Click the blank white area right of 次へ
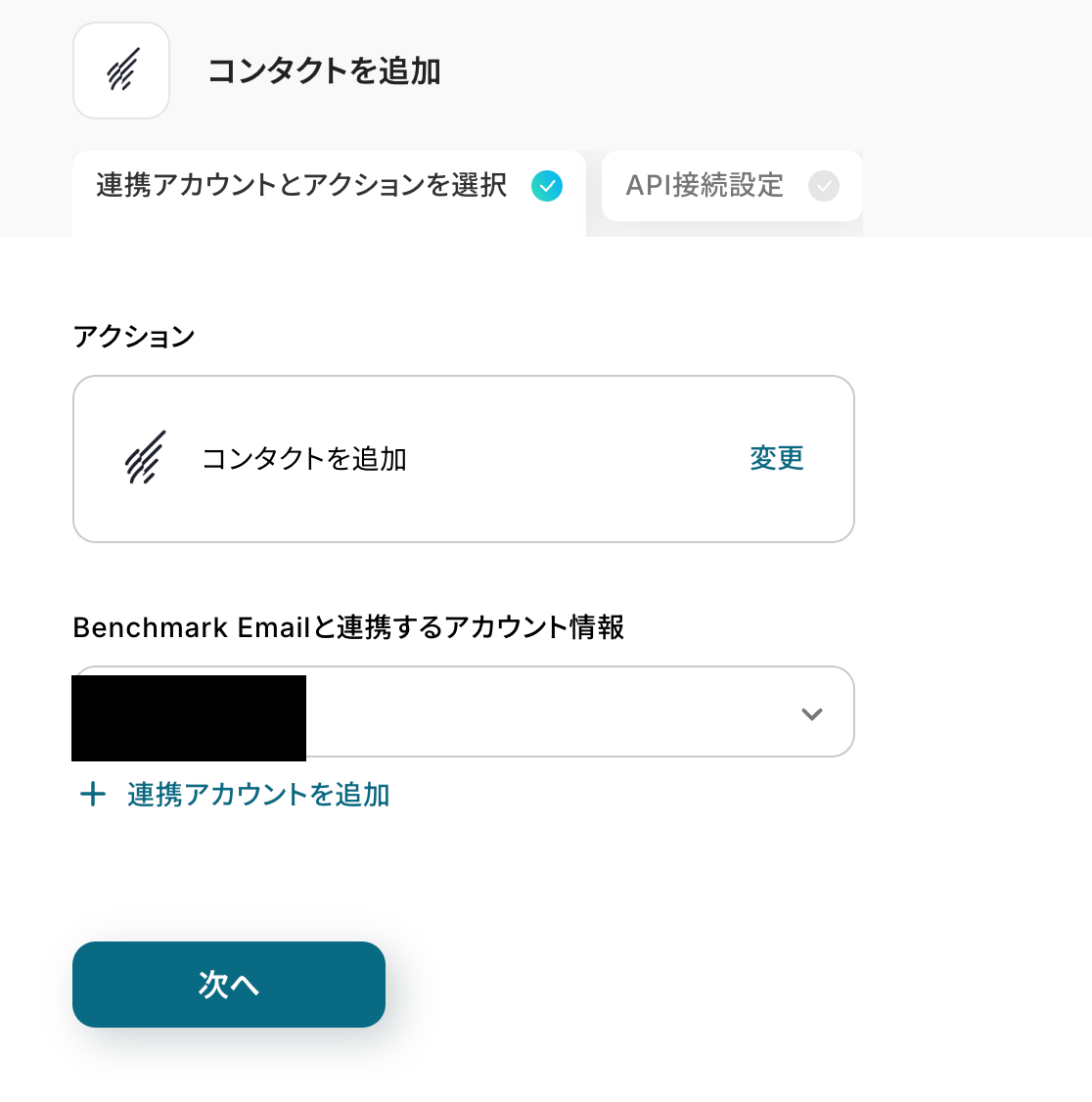The height and width of the screenshot is (1102, 1092). (x=685, y=985)
